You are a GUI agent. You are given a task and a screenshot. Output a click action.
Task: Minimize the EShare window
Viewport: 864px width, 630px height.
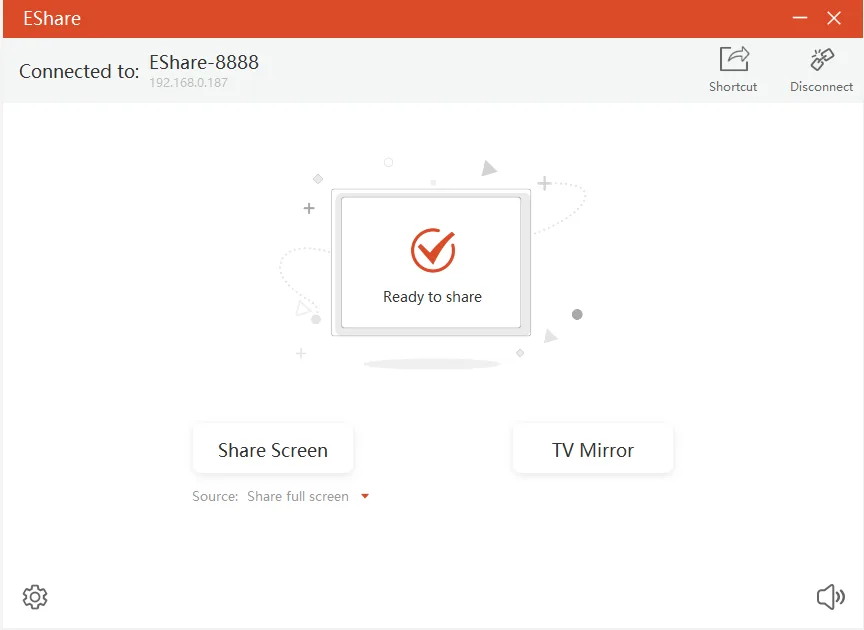coord(800,18)
